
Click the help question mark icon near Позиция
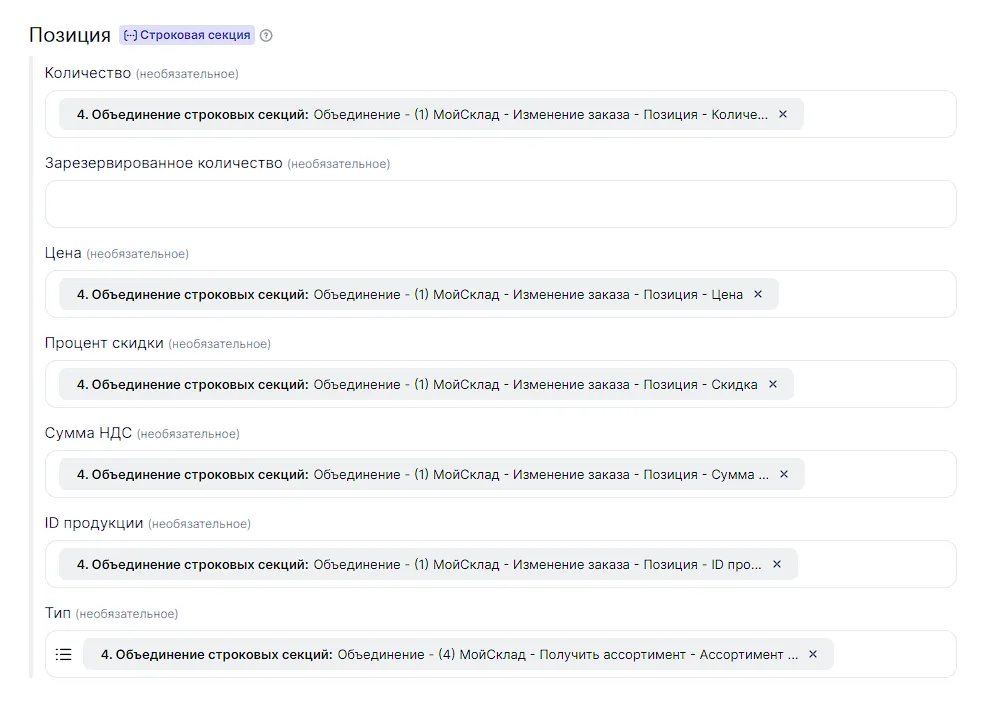click(x=266, y=36)
